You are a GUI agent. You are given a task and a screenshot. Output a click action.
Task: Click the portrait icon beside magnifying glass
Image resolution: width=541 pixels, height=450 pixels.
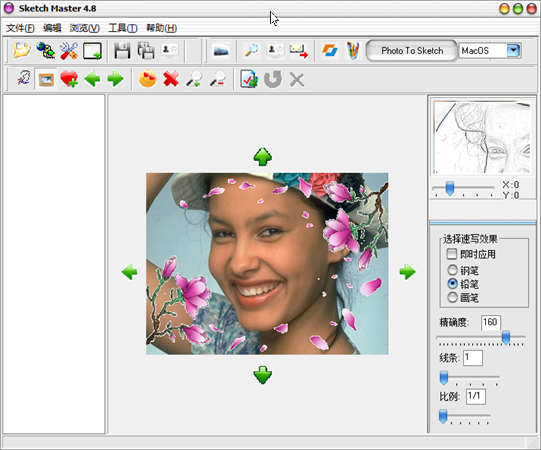point(275,51)
